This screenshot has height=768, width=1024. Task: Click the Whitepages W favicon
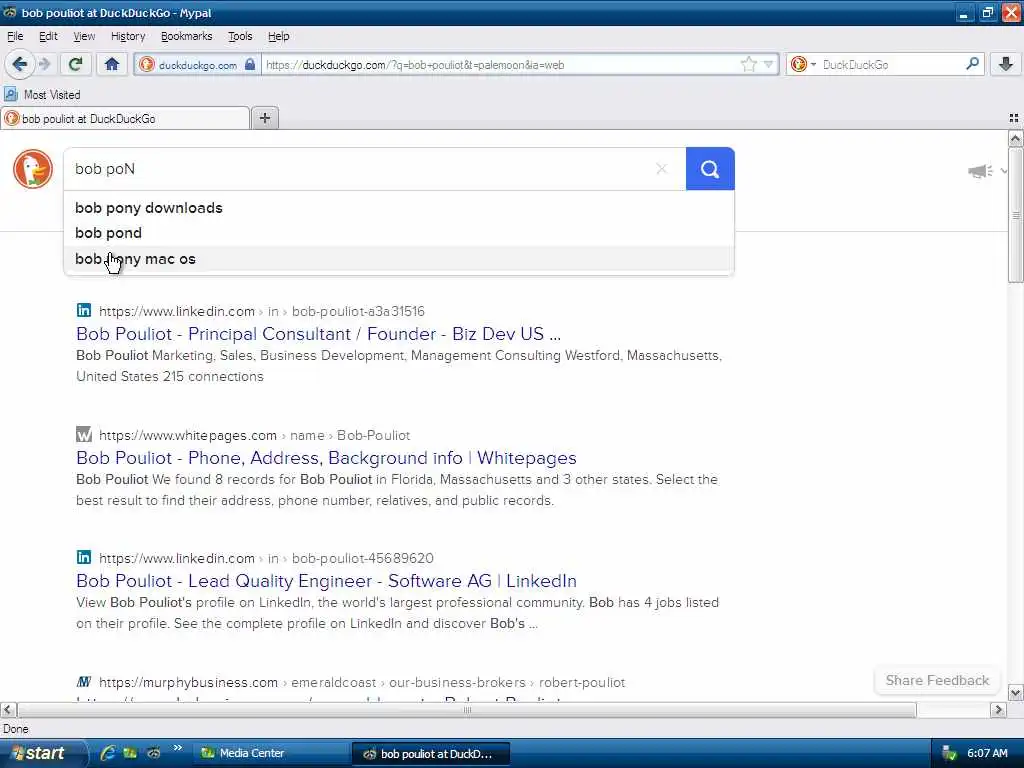(84, 434)
